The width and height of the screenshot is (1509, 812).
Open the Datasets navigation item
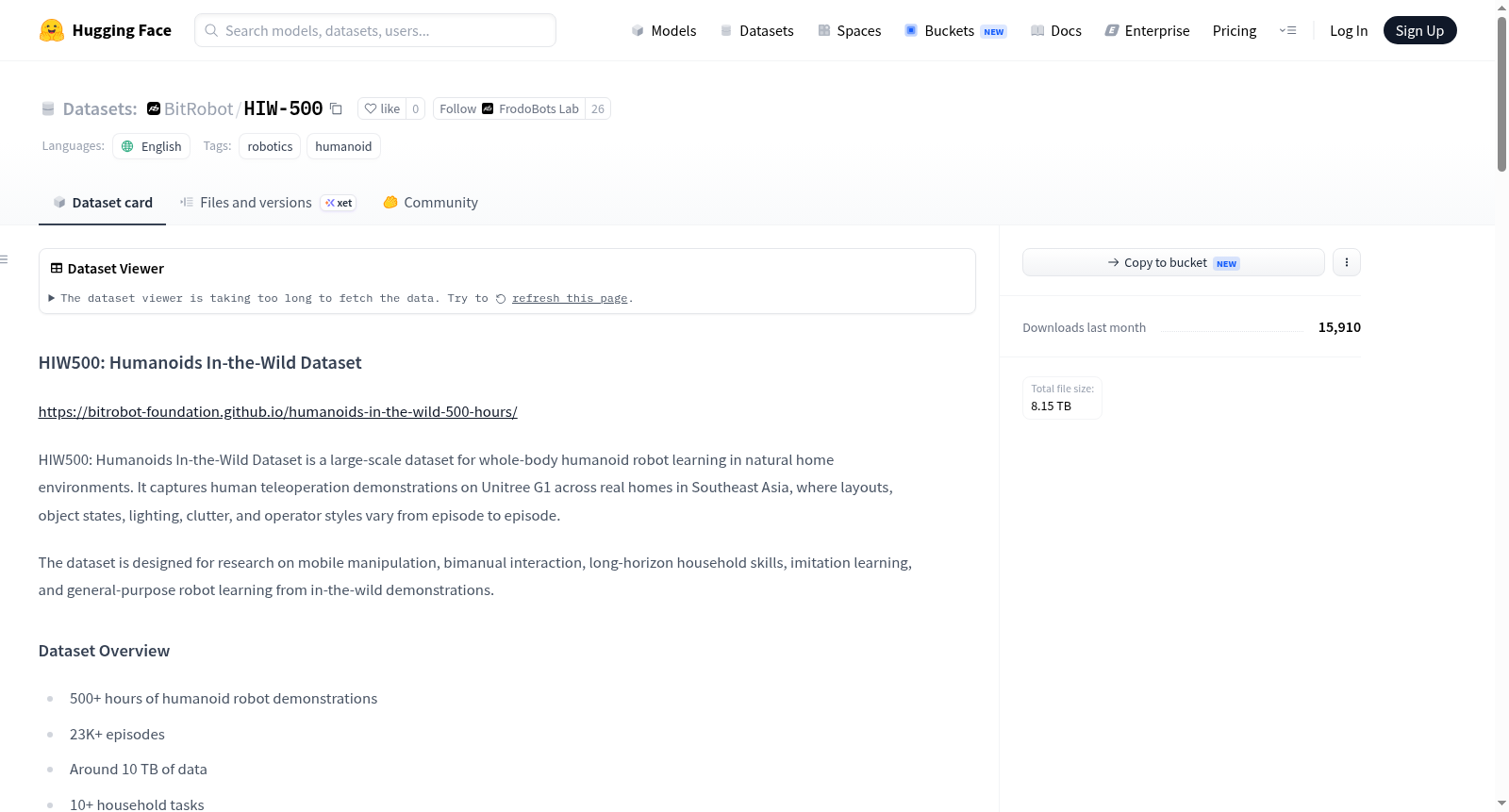pos(757,30)
